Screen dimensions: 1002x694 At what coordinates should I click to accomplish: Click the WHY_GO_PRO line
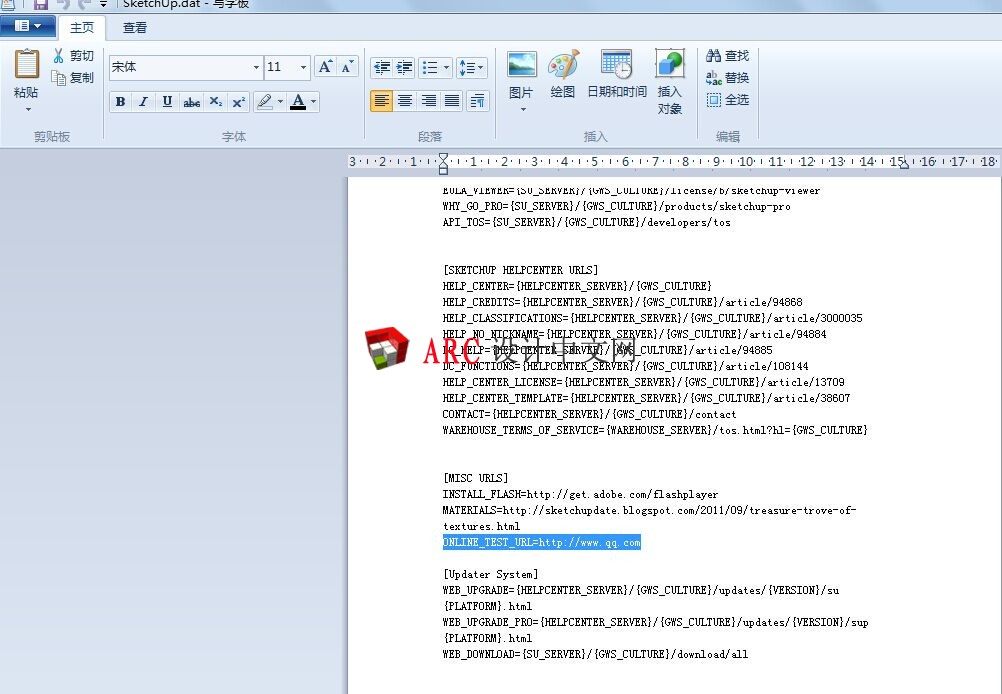(617, 206)
